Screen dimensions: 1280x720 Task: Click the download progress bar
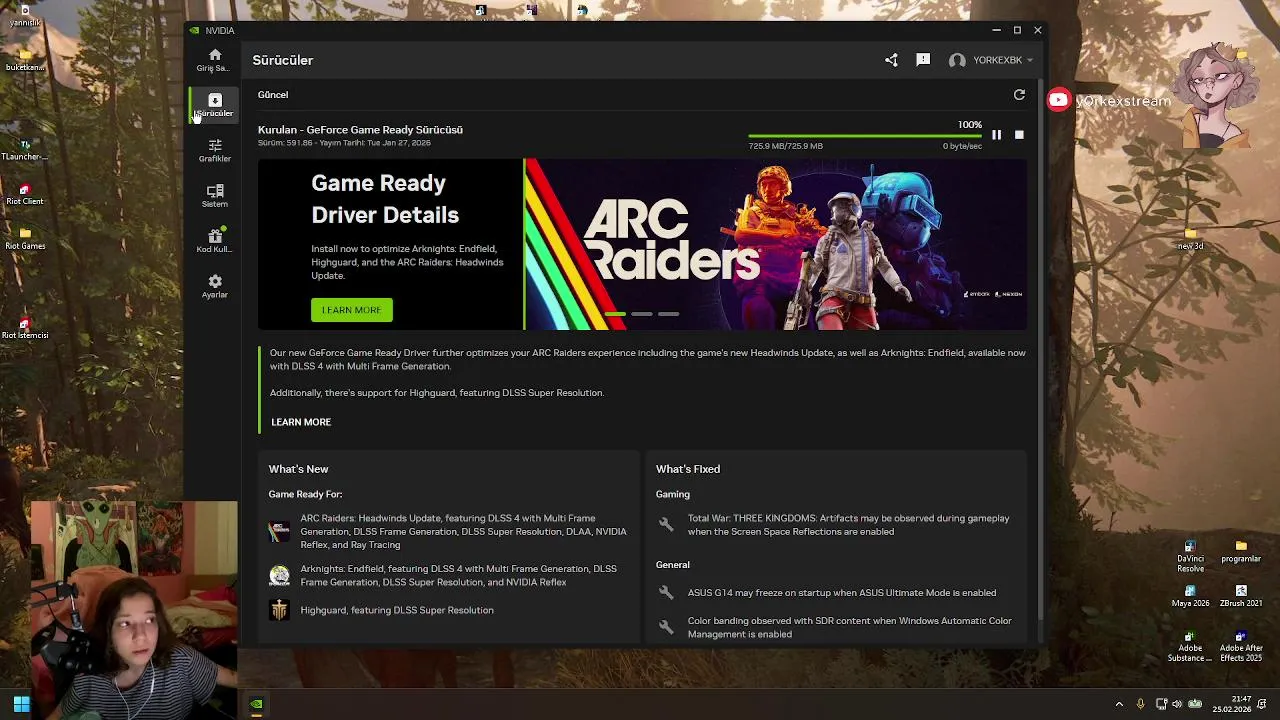865,135
